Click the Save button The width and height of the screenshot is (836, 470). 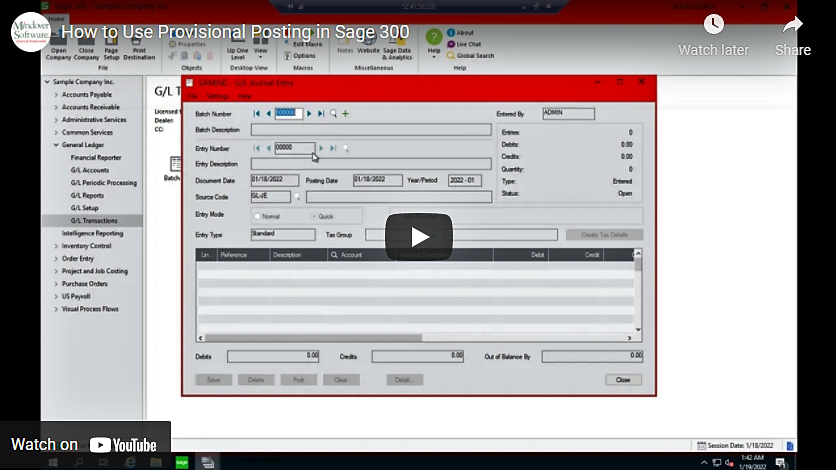213,380
